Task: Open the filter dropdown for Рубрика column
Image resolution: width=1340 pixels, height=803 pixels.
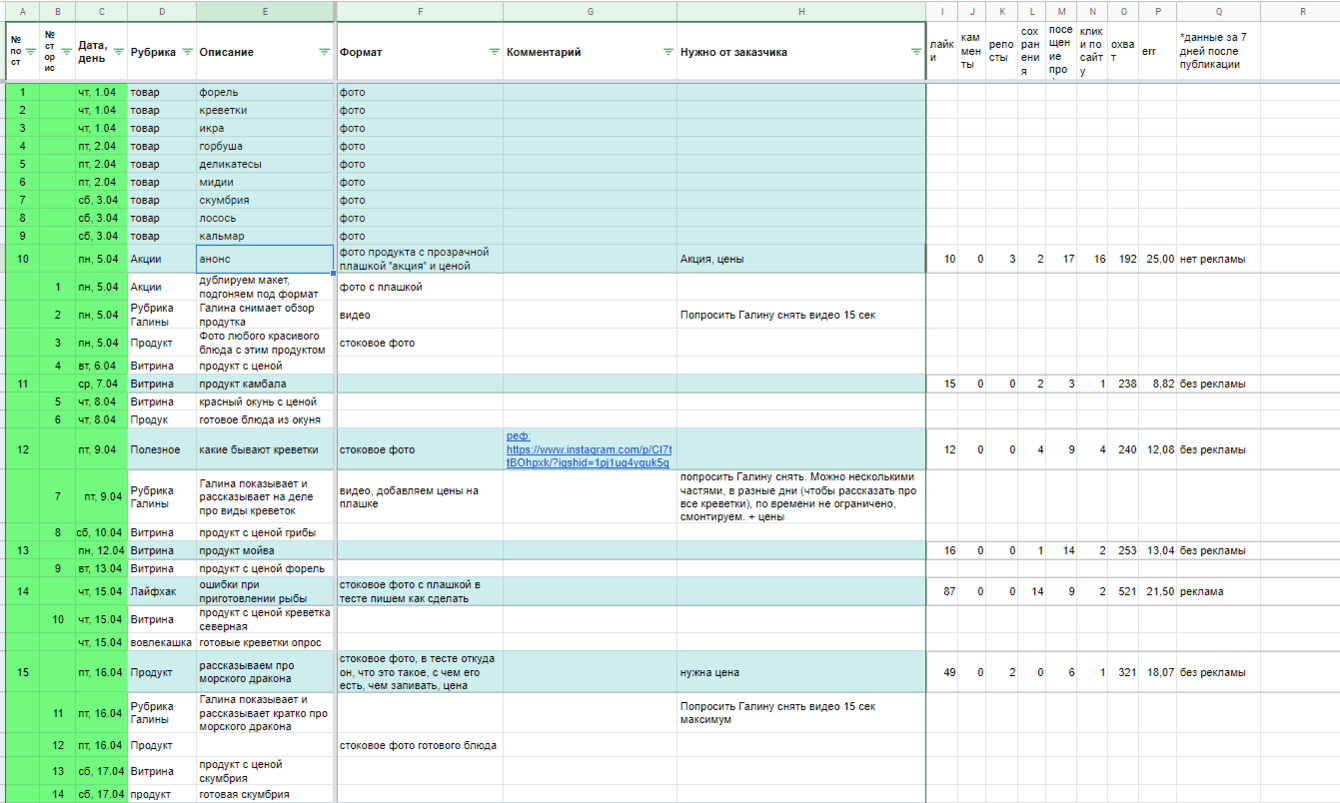Action: 188,52
